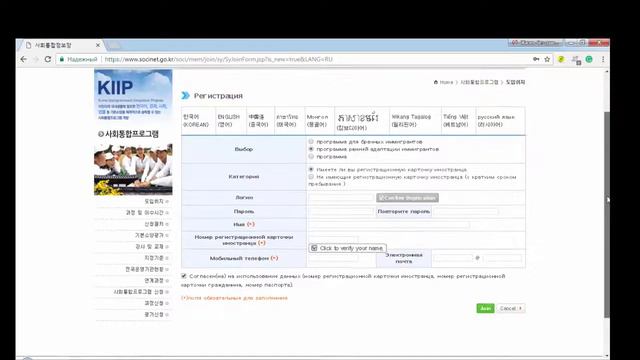
Task: Close the browser tab with its X
Action: (x=98, y=45)
